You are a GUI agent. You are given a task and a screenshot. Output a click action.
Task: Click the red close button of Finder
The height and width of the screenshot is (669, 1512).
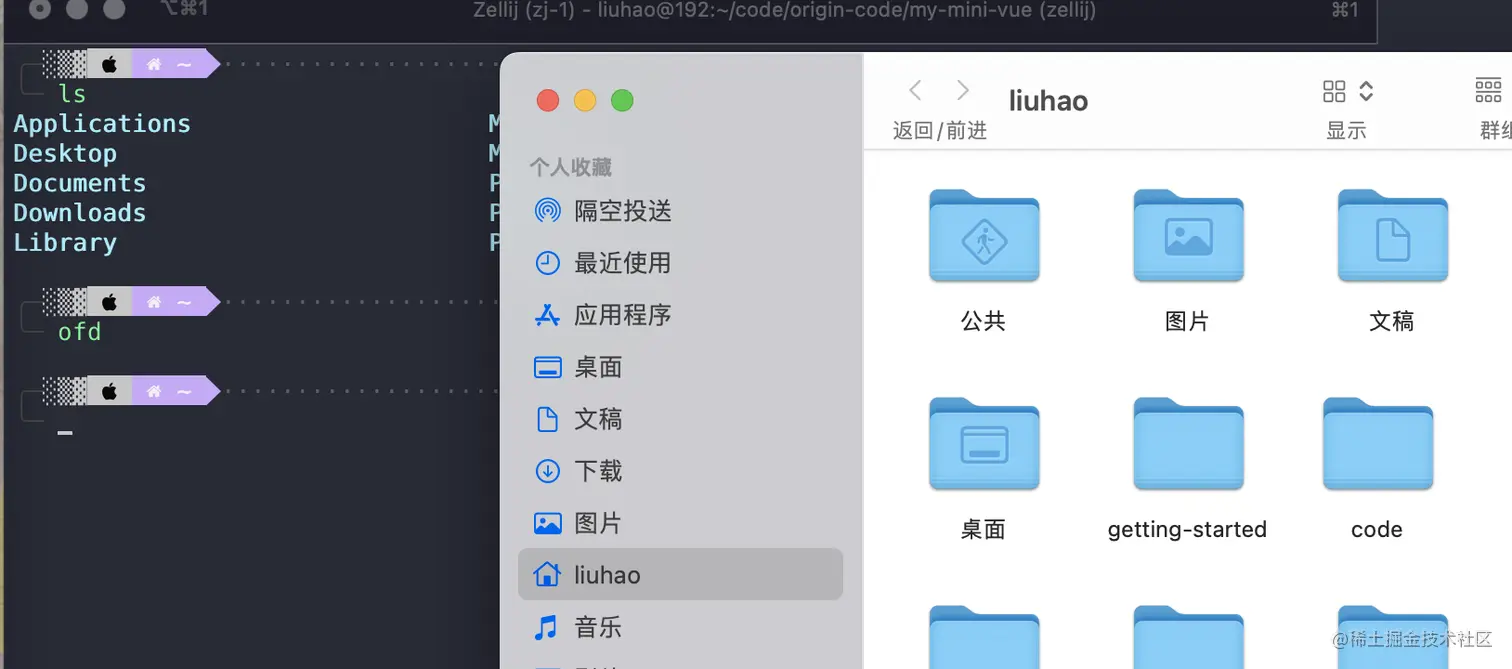point(548,100)
